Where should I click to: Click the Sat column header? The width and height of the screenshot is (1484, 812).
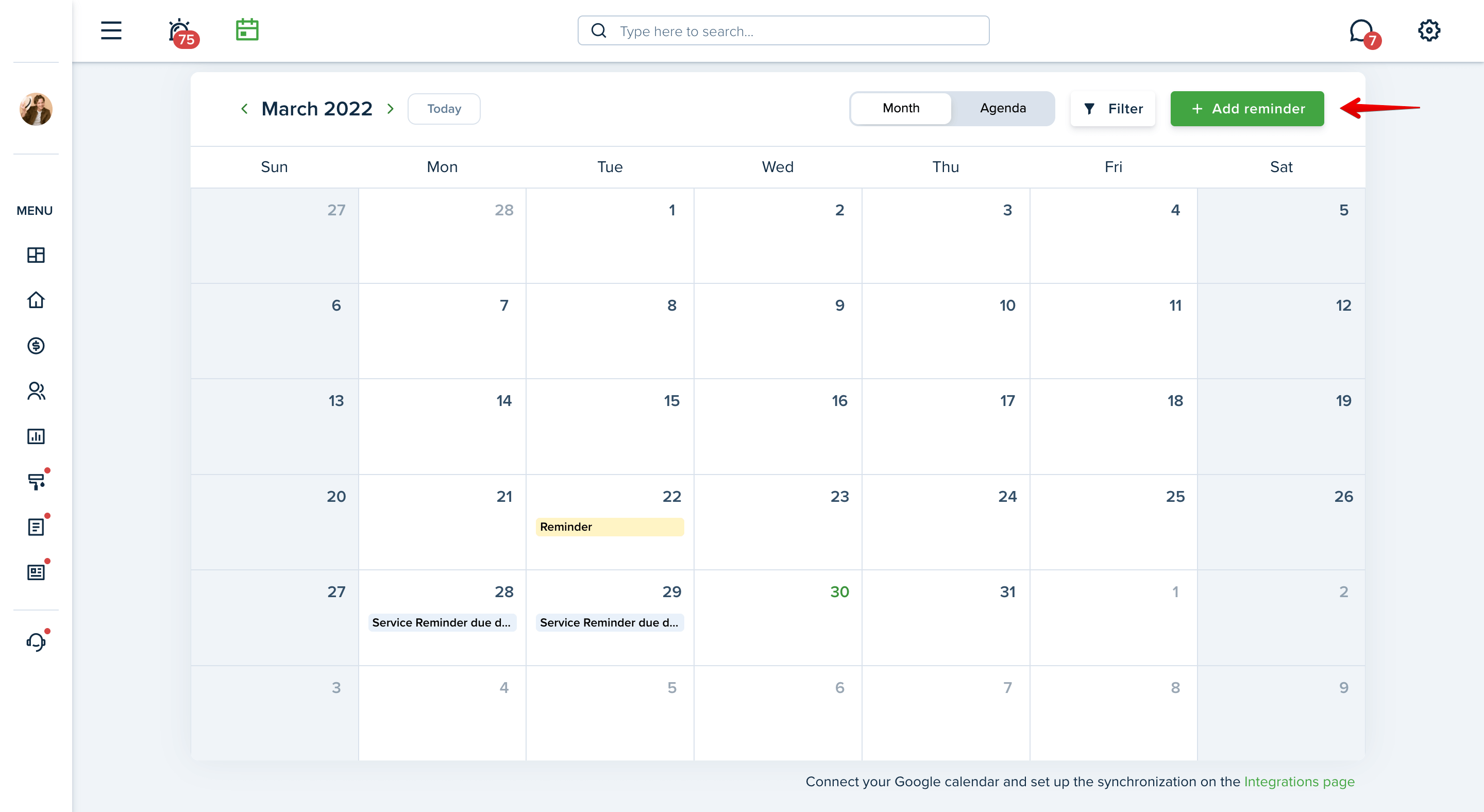1281,167
